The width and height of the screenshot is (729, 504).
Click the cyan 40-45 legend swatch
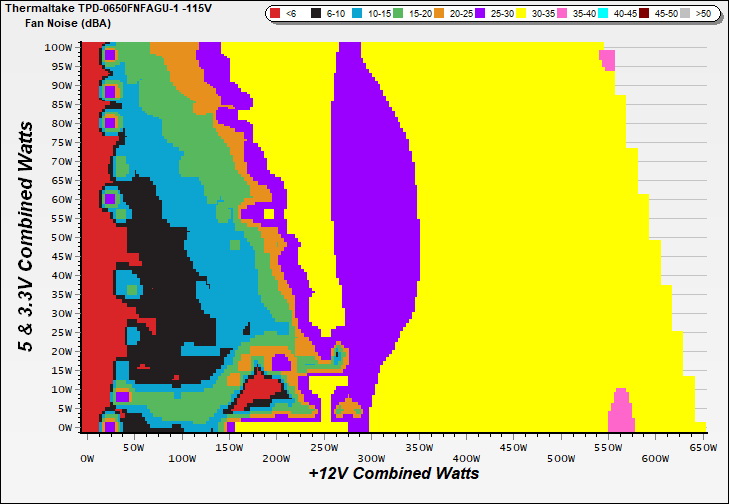click(603, 14)
